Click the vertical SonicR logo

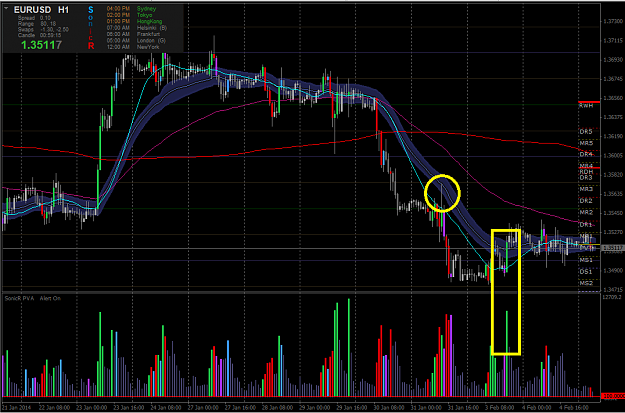(x=91, y=28)
